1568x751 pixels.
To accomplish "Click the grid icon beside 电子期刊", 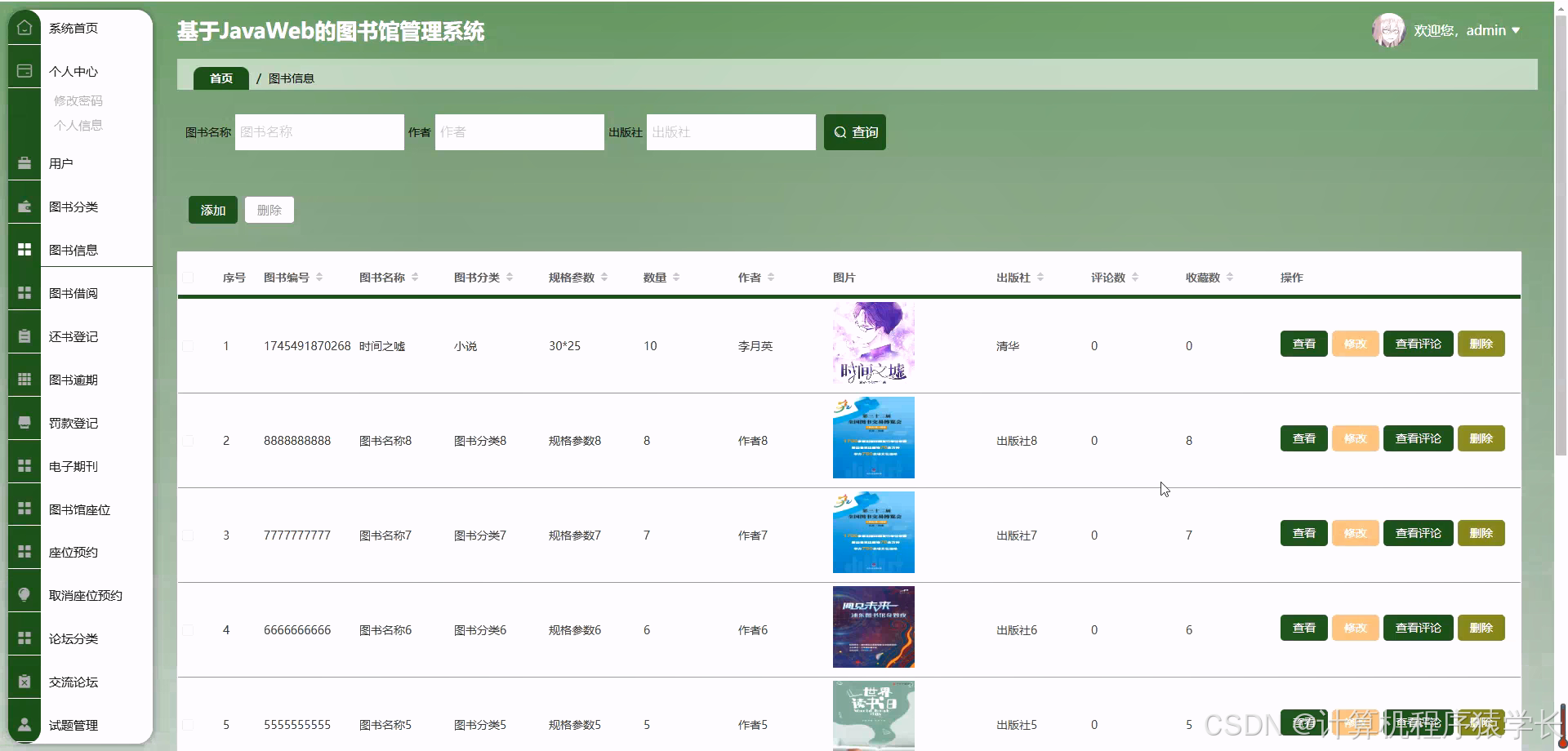I will click(24, 466).
